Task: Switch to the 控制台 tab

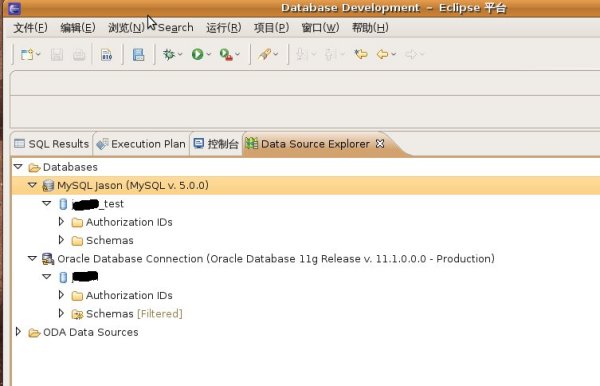Action: pyautogui.click(x=216, y=144)
